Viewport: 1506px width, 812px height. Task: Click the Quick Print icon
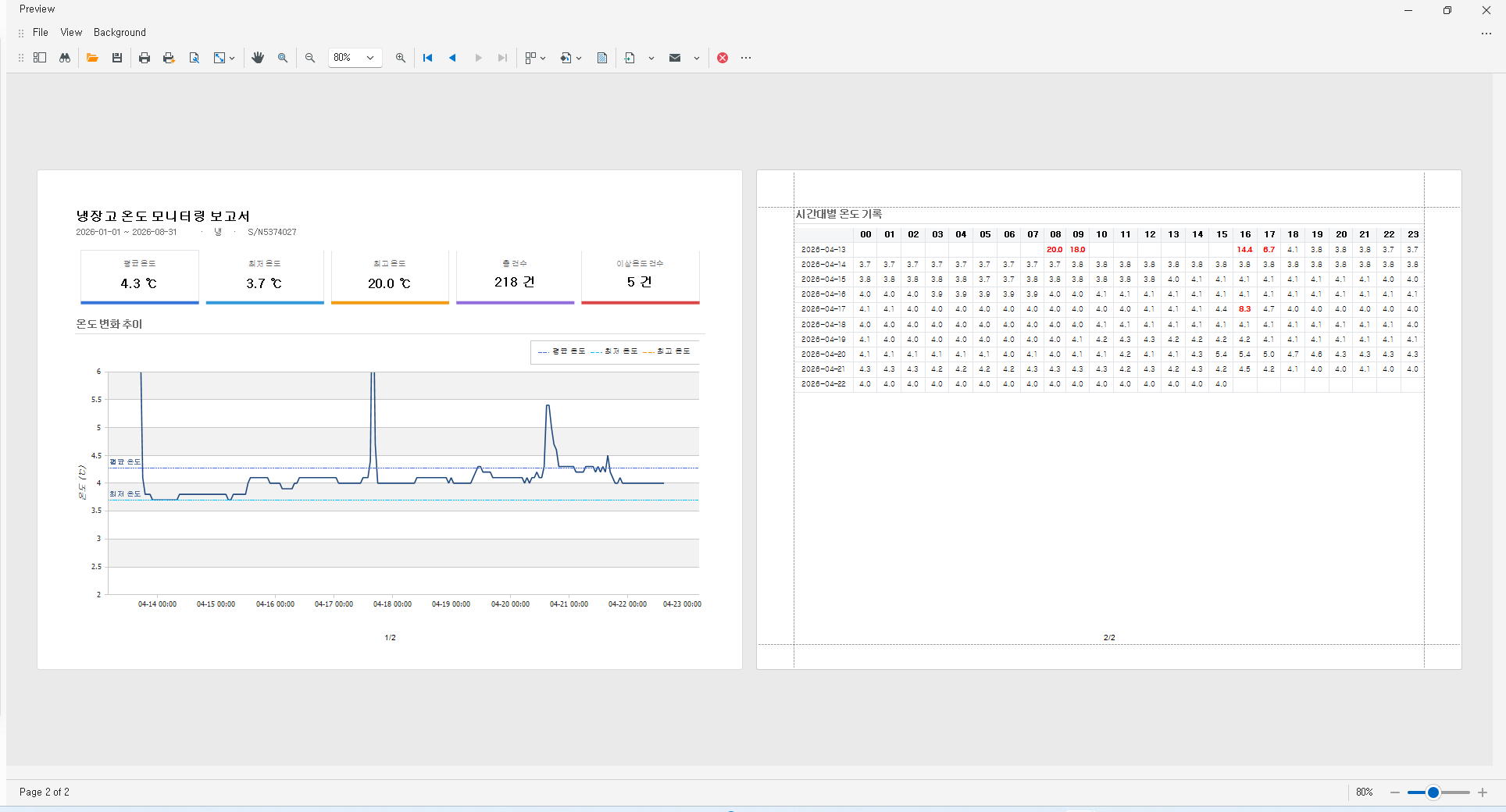169,58
